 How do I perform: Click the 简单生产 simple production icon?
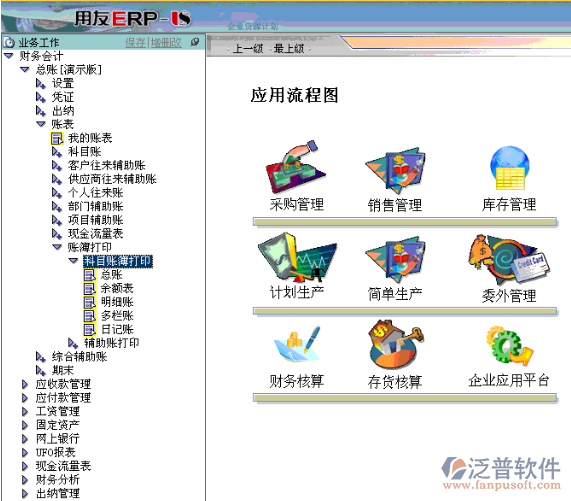[x=395, y=260]
